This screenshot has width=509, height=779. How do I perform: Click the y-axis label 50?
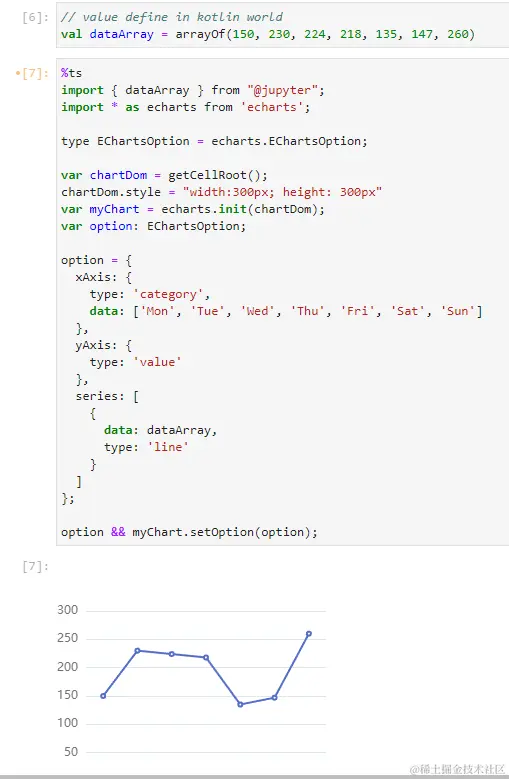tap(71, 752)
